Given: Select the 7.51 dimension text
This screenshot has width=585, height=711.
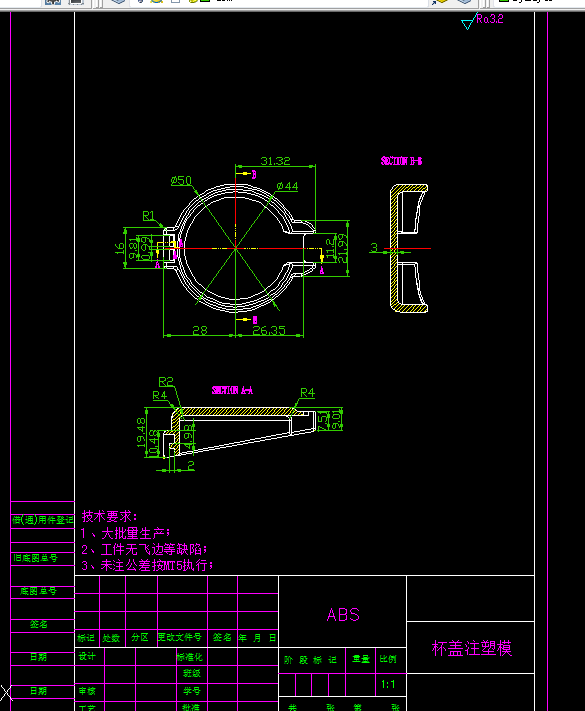Looking at the screenshot, I should pos(322,420).
